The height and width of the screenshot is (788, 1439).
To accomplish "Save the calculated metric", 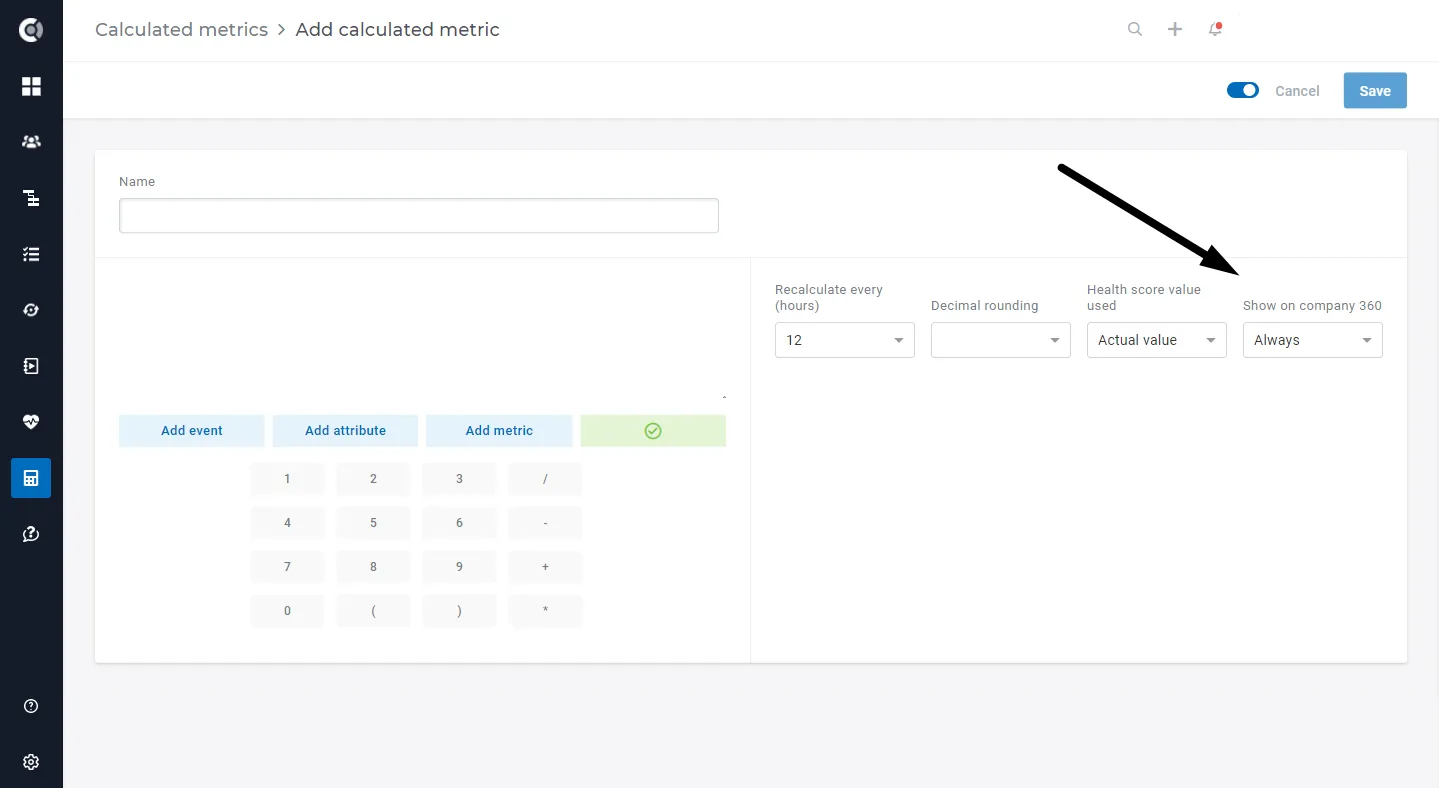I will [1375, 91].
